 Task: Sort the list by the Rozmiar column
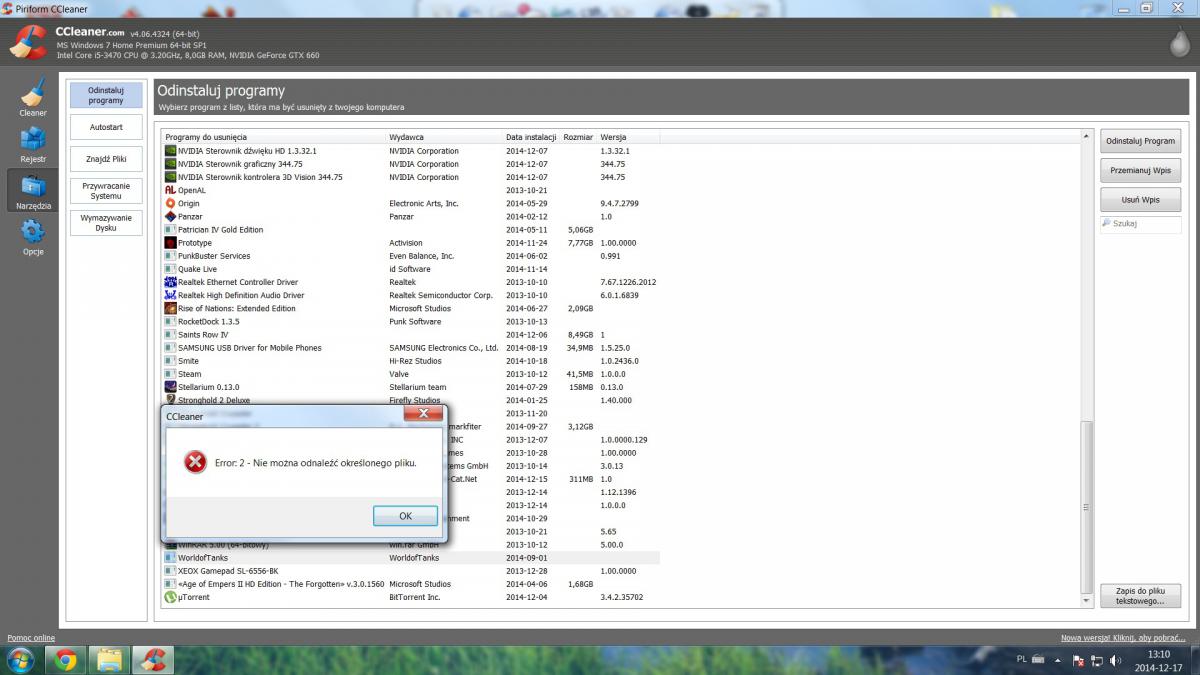point(578,137)
